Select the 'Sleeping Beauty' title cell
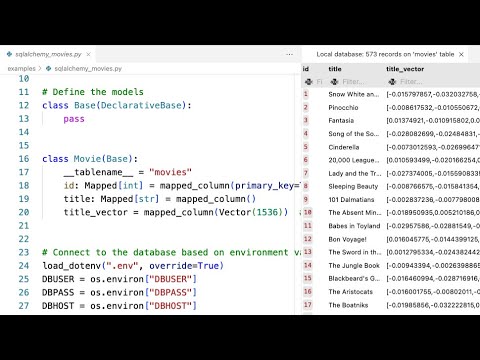 [x=353, y=186]
